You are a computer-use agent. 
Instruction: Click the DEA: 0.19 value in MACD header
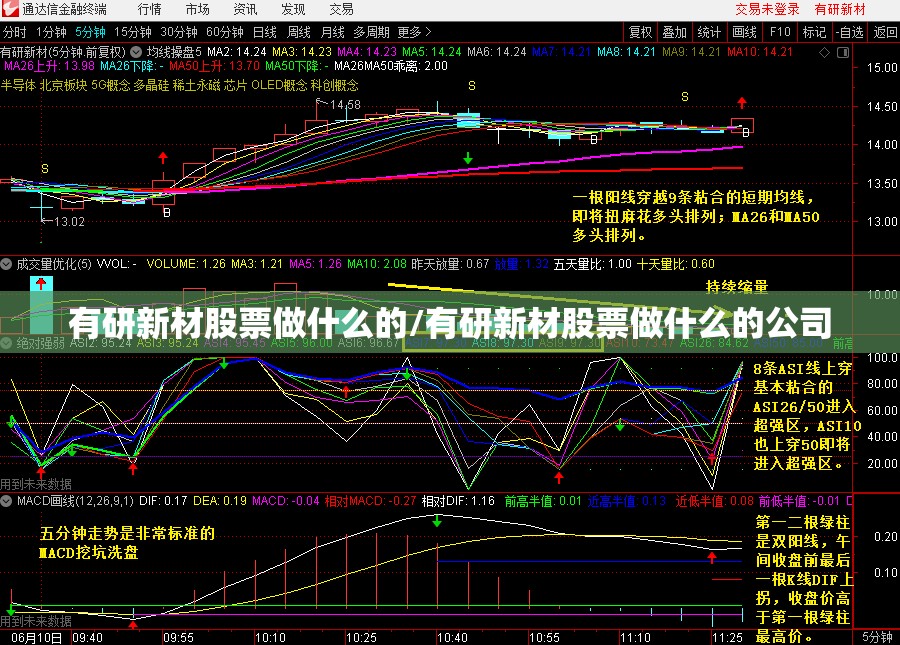220,501
